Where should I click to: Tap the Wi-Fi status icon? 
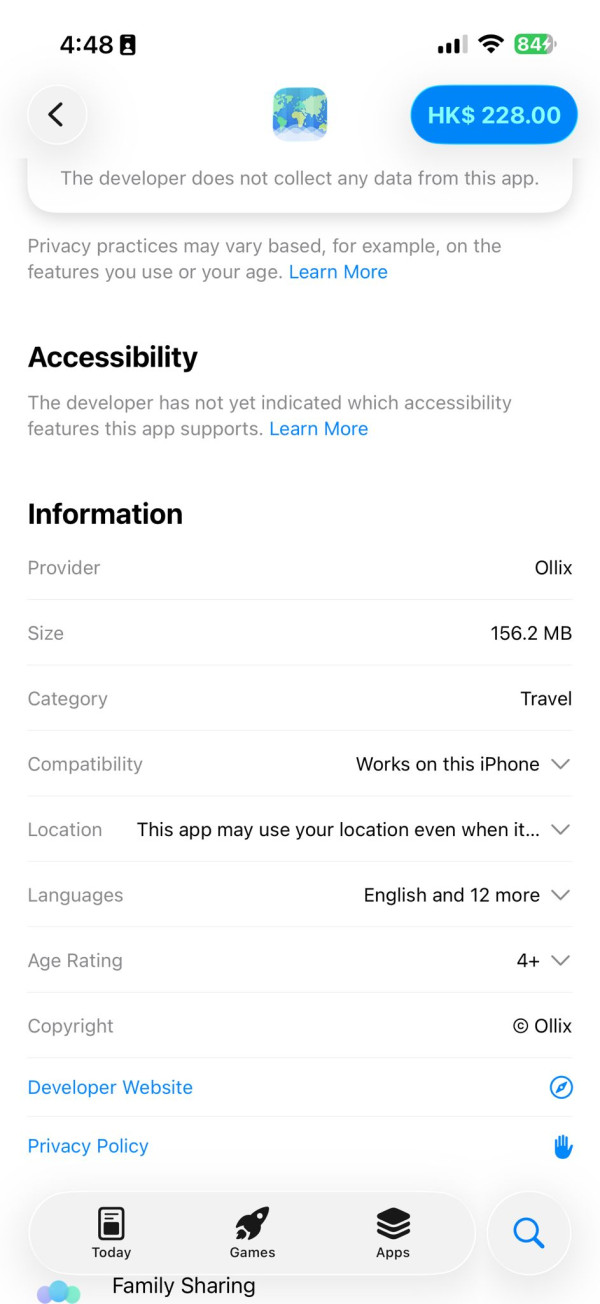coord(490,44)
